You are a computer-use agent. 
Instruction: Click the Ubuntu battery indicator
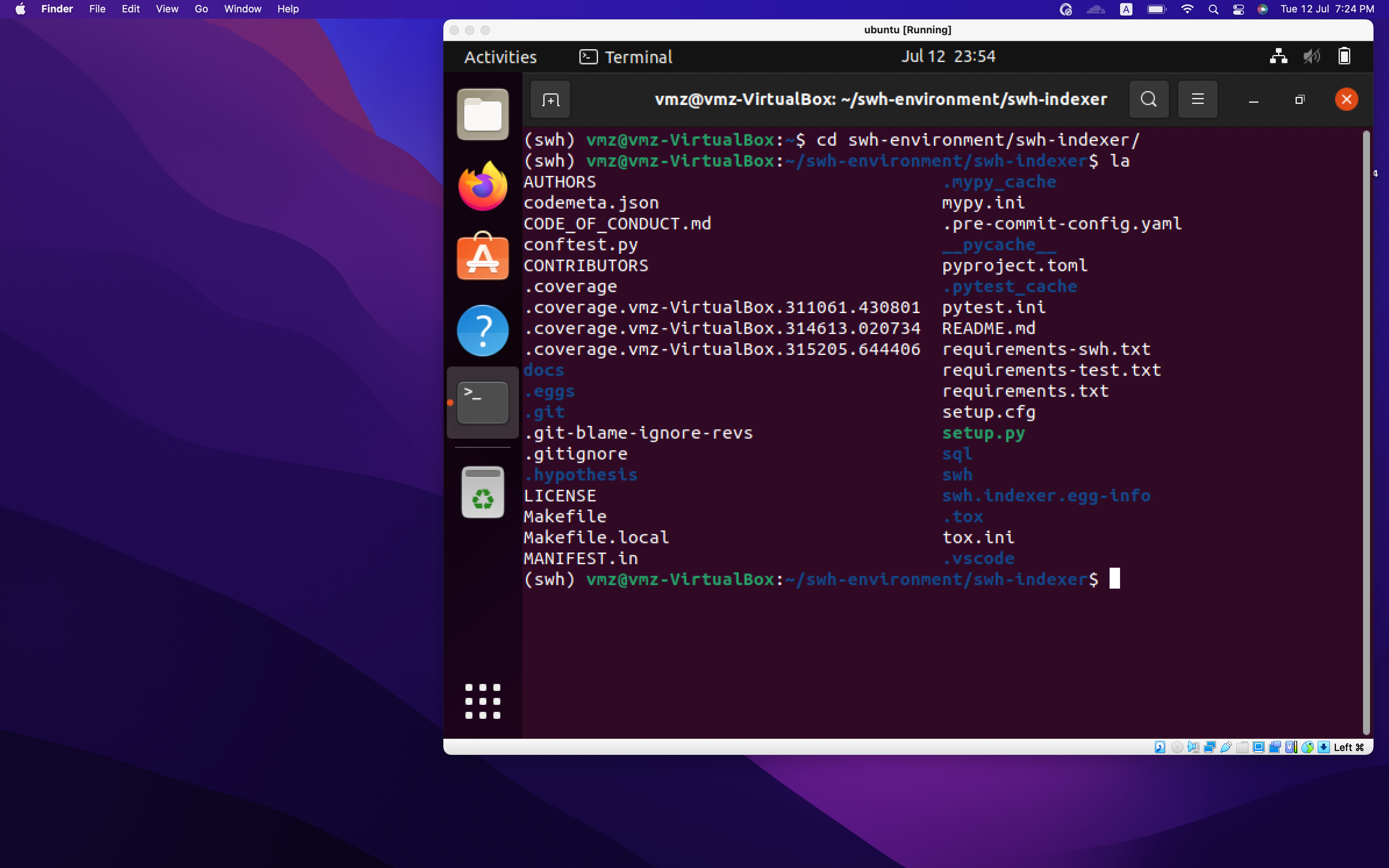[x=1344, y=56]
